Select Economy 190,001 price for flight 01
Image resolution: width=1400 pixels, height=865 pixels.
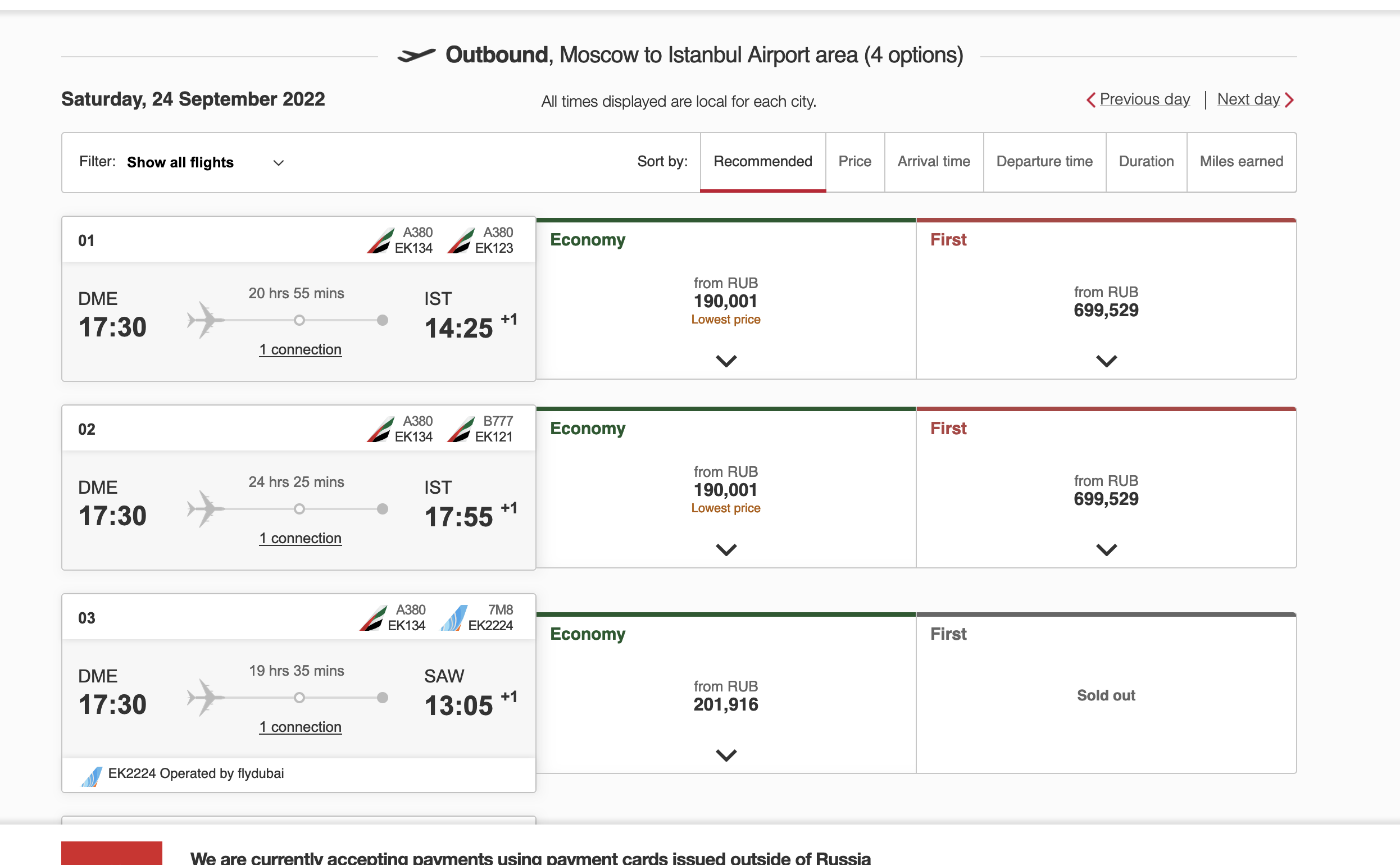tap(725, 301)
